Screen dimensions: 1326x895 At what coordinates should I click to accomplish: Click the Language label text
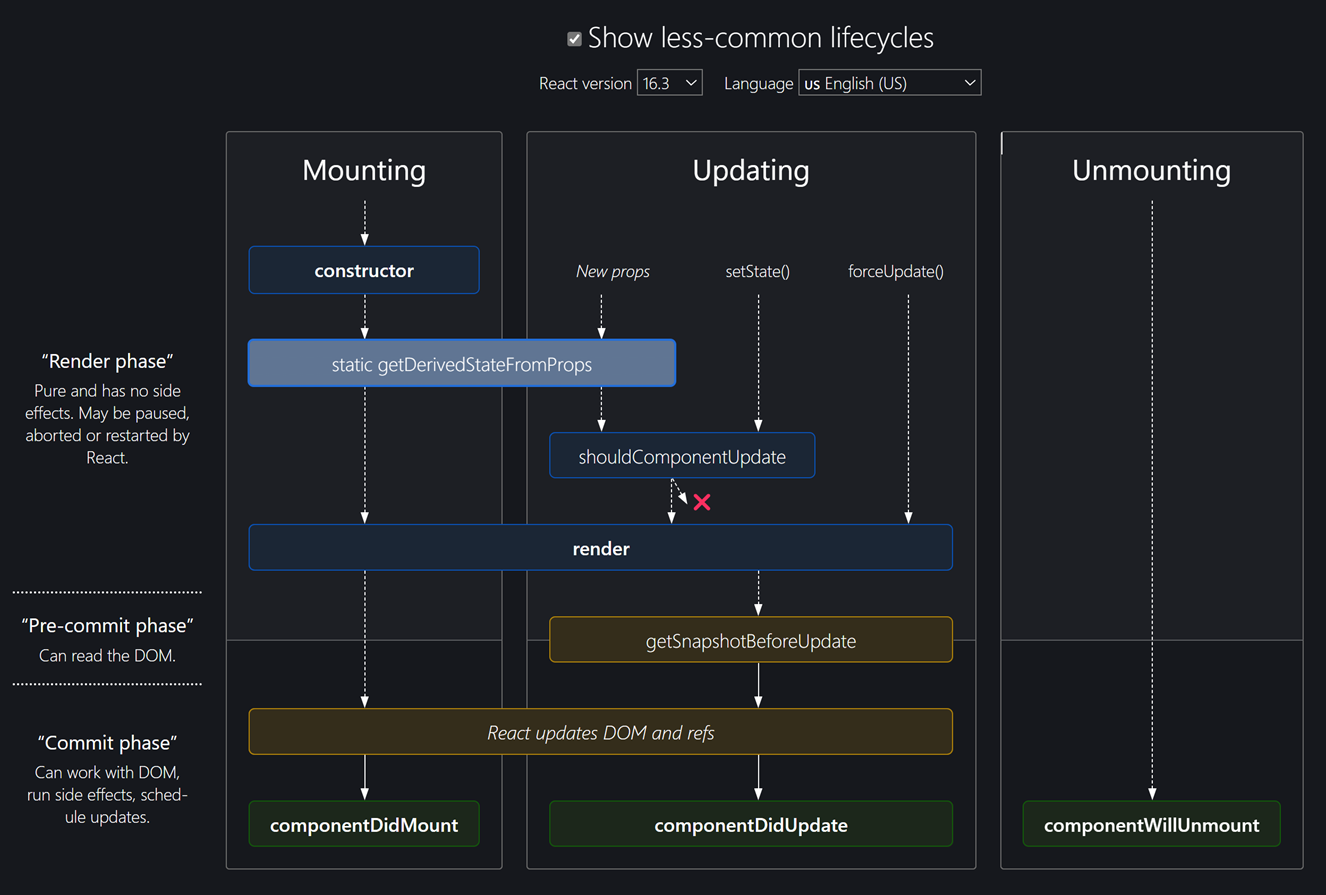point(758,83)
